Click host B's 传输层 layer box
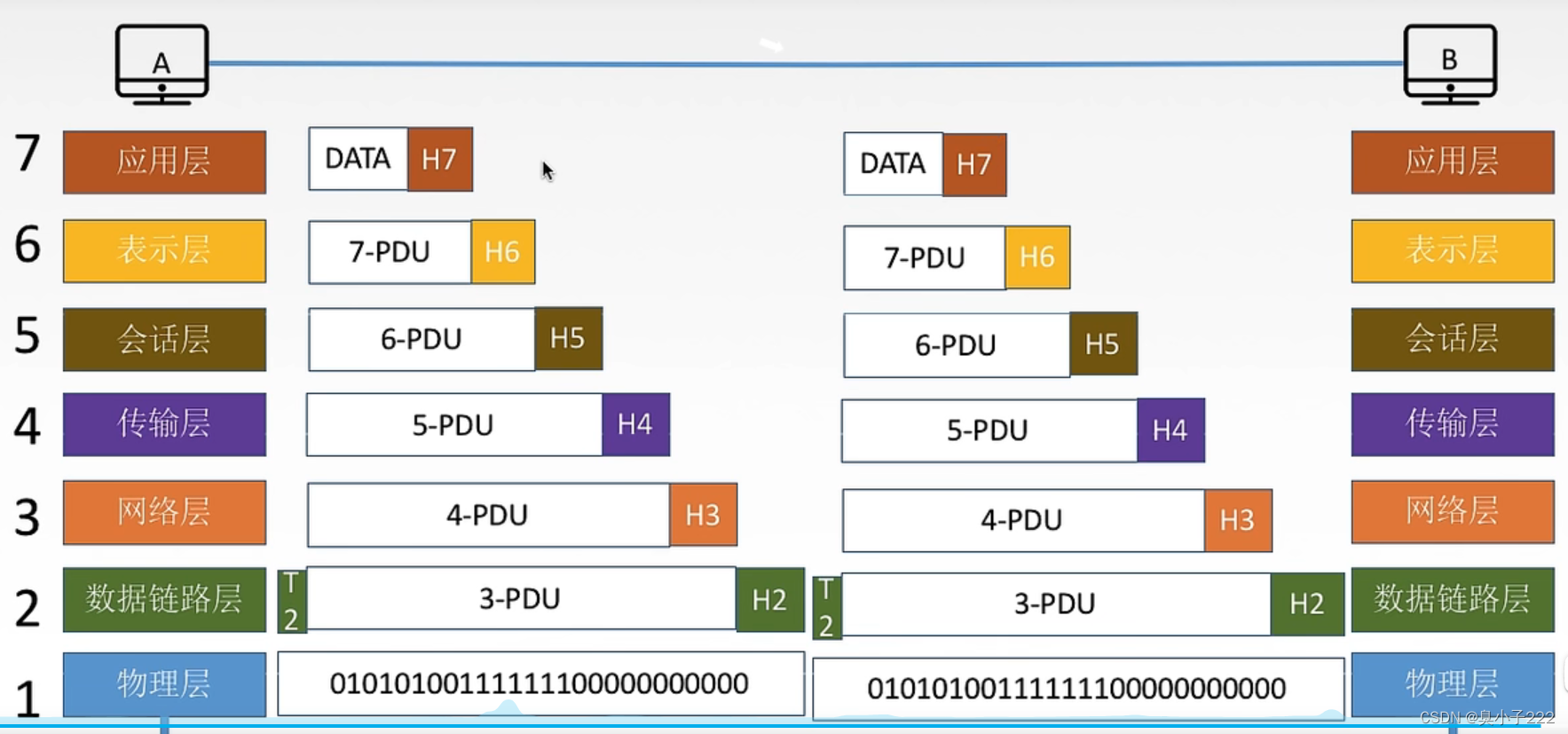The height and width of the screenshot is (734, 1568). [1453, 424]
